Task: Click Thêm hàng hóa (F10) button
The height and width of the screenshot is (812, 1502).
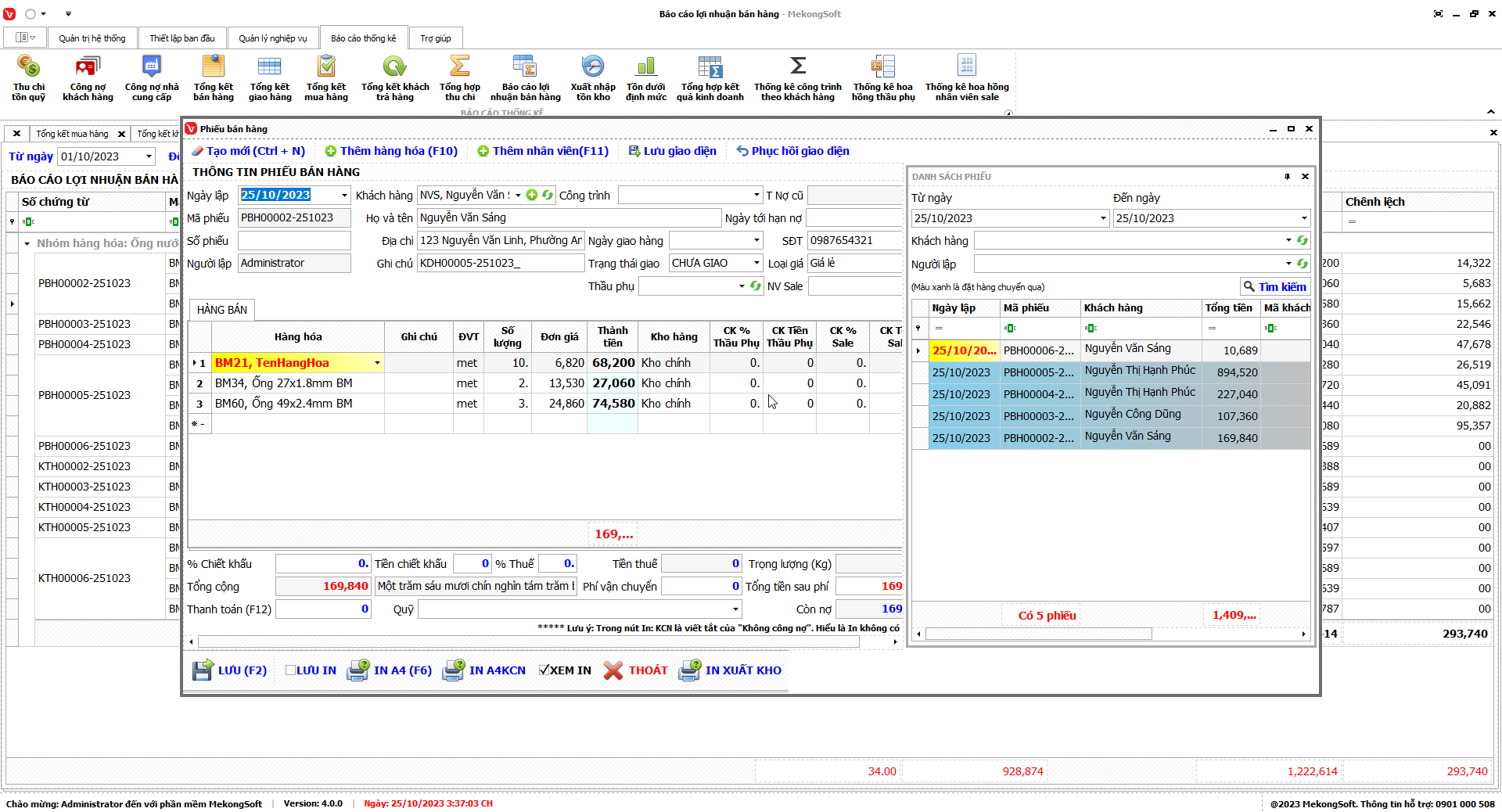Action: [x=391, y=151]
